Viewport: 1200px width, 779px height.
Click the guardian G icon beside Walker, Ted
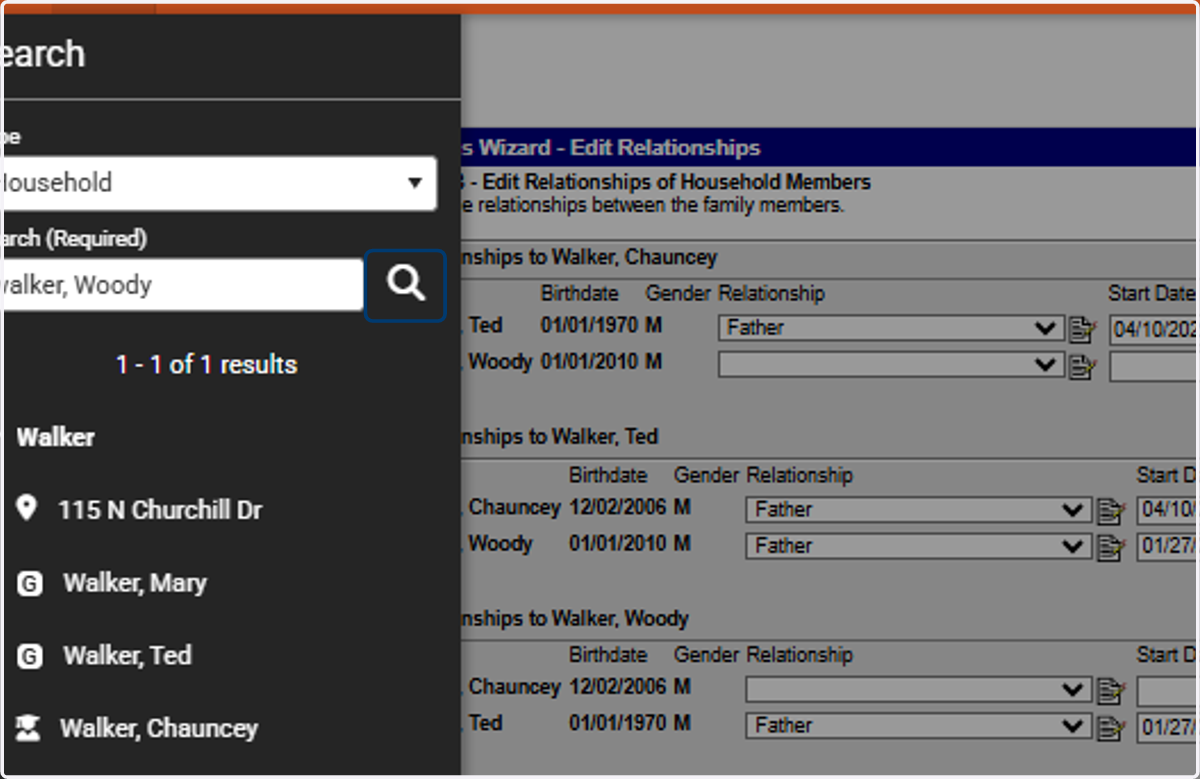click(x=30, y=657)
